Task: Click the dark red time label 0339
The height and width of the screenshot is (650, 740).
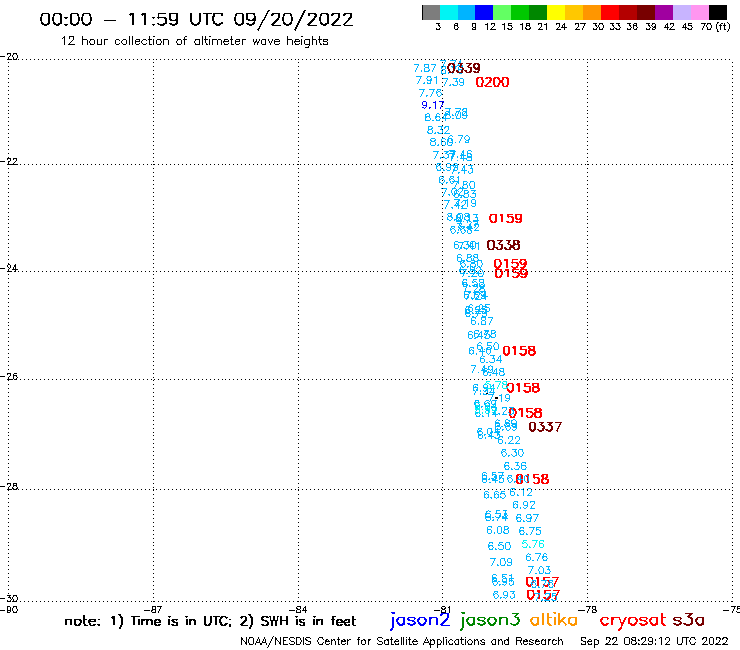Action: (463, 68)
